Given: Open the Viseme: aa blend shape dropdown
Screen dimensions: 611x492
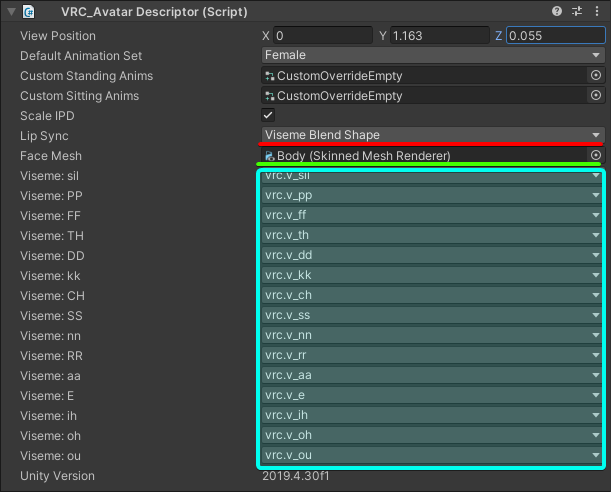Looking at the screenshot, I should point(431,375).
